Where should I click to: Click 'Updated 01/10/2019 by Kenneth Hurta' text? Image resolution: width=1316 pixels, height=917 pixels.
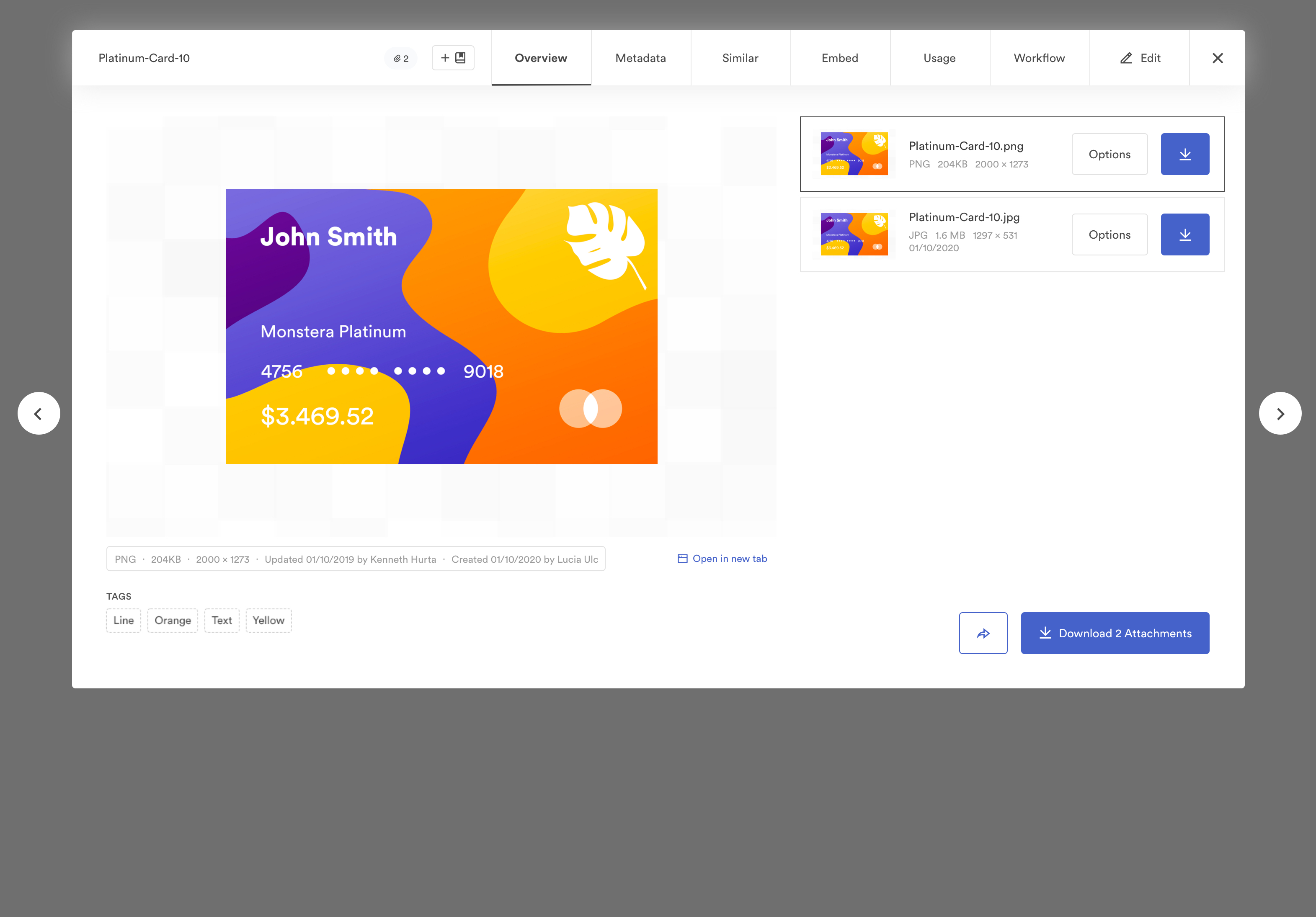pyautogui.click(x=350, y=559)
